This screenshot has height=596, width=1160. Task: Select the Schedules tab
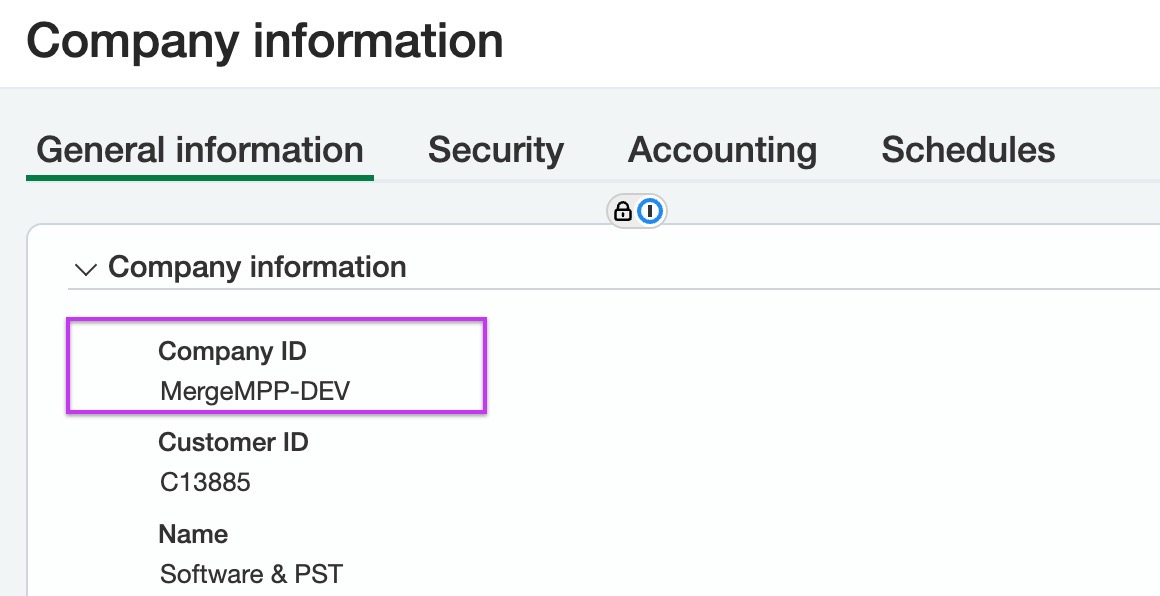coord(968,149)
